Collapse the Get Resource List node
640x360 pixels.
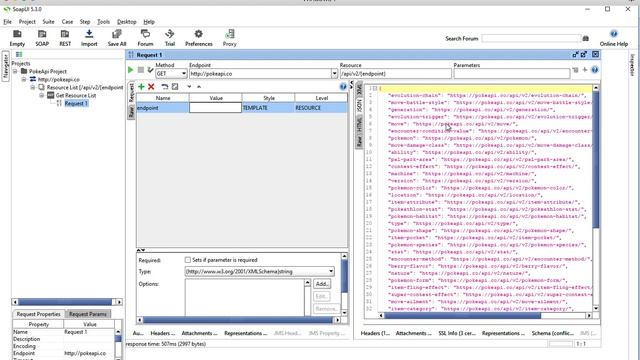coord(41,95)
